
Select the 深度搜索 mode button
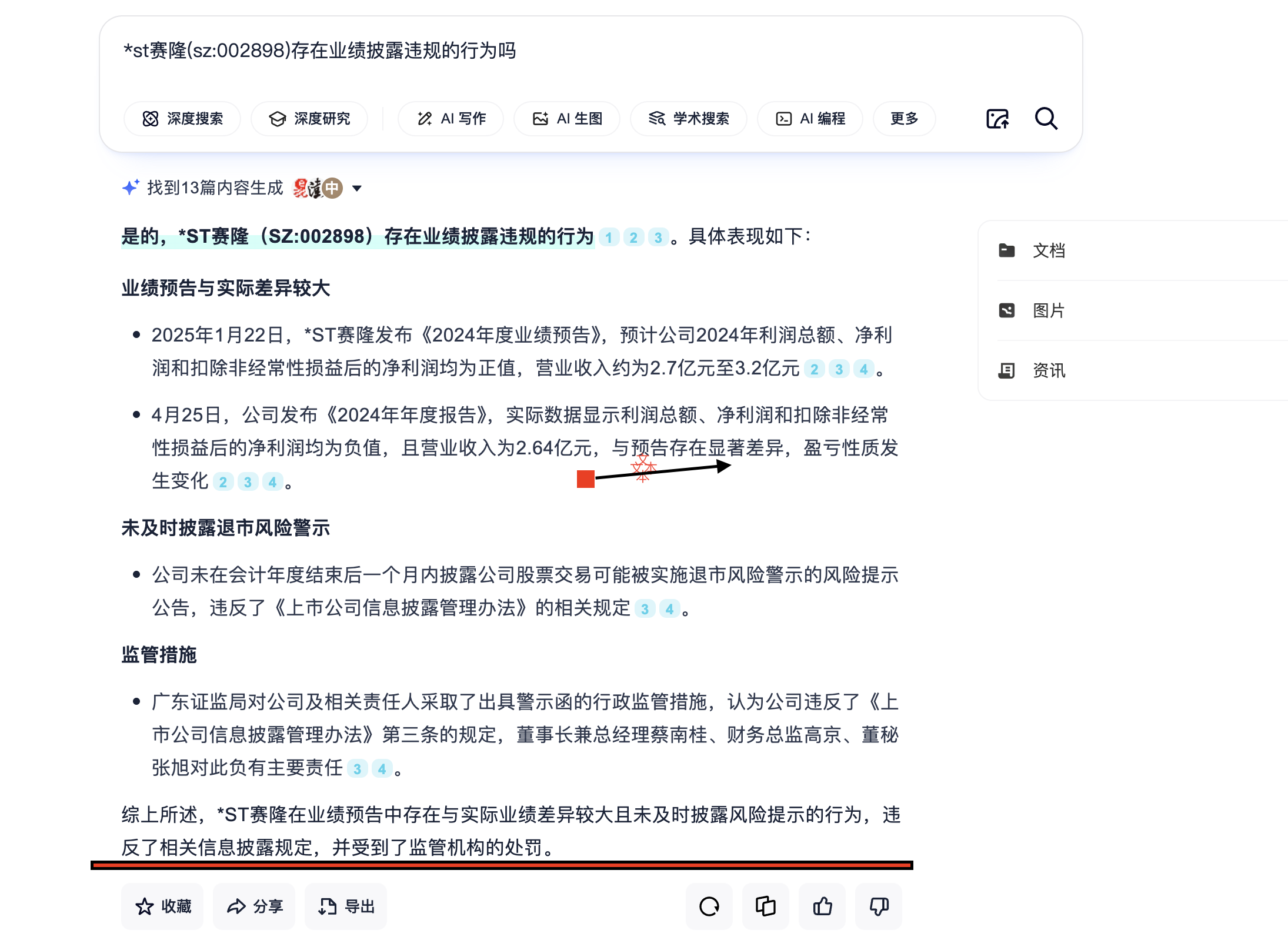182,119
